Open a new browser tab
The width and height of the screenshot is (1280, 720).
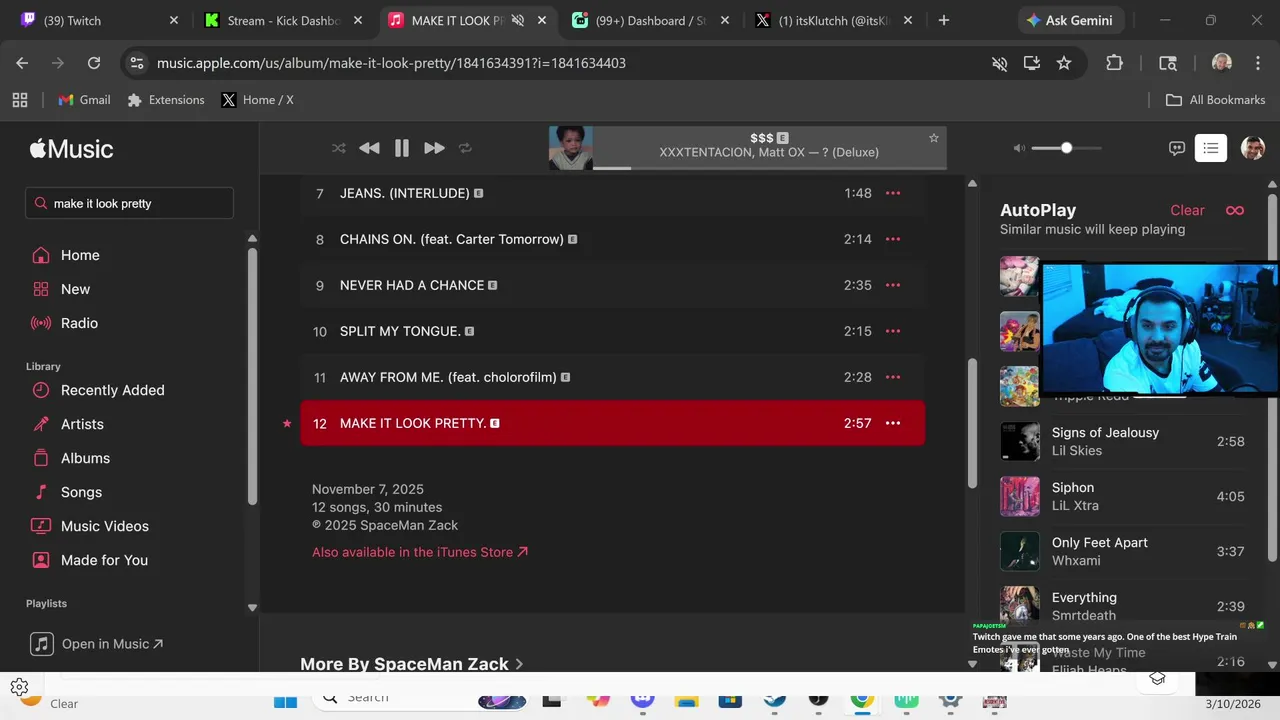(x=944, y=20)
